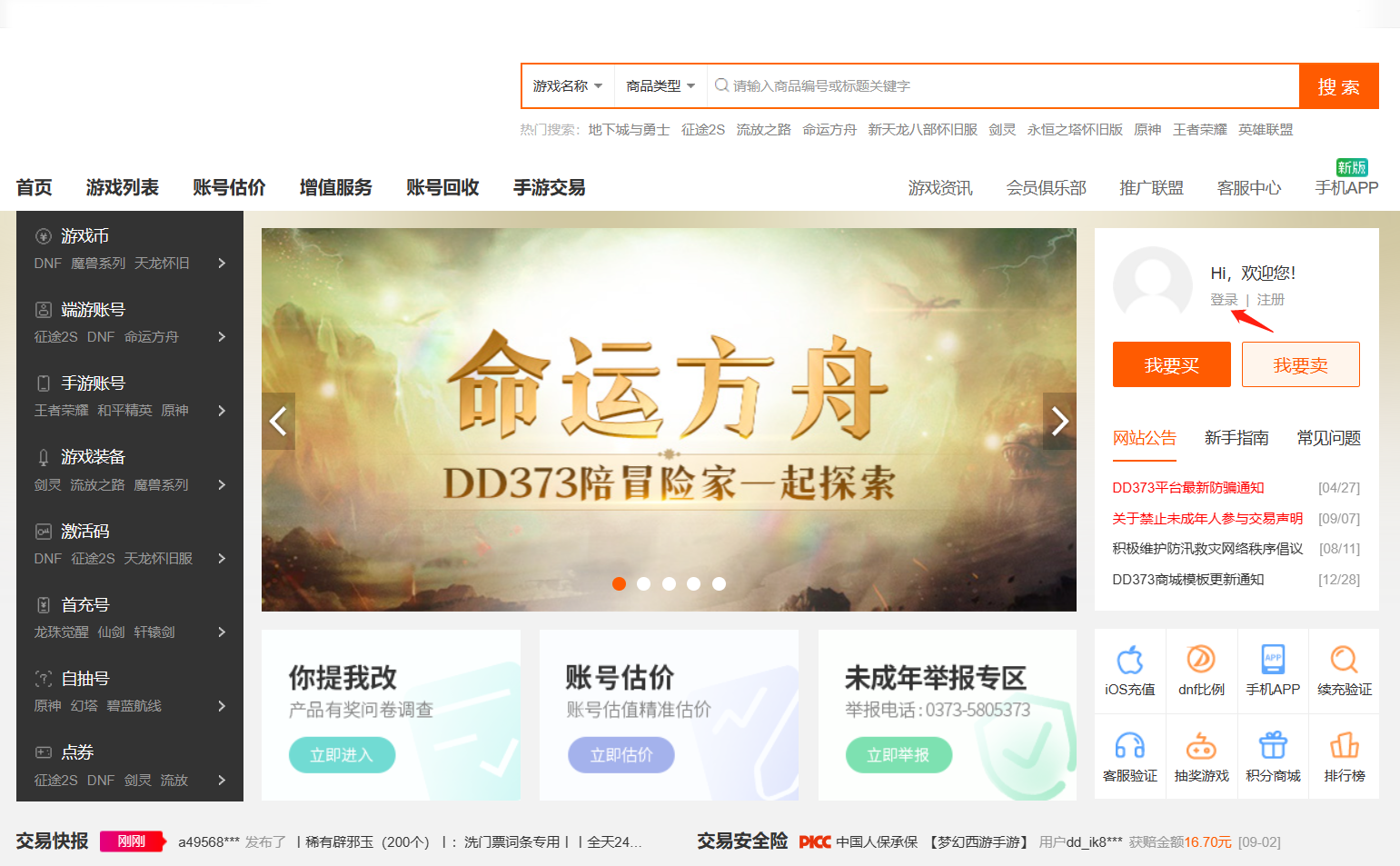The image size is (1400, 866).
Task: Show next banner with right arrow
Action: click(1059, 421)
